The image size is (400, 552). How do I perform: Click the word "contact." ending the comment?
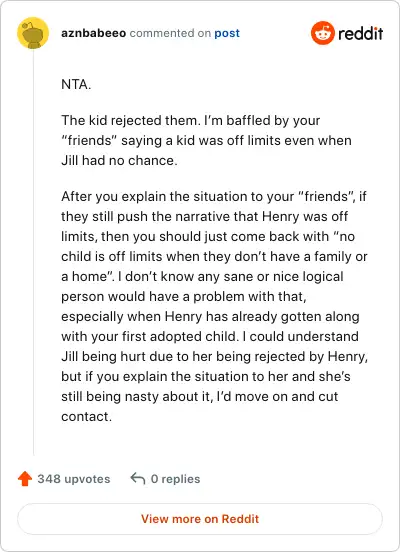(87, 416)
